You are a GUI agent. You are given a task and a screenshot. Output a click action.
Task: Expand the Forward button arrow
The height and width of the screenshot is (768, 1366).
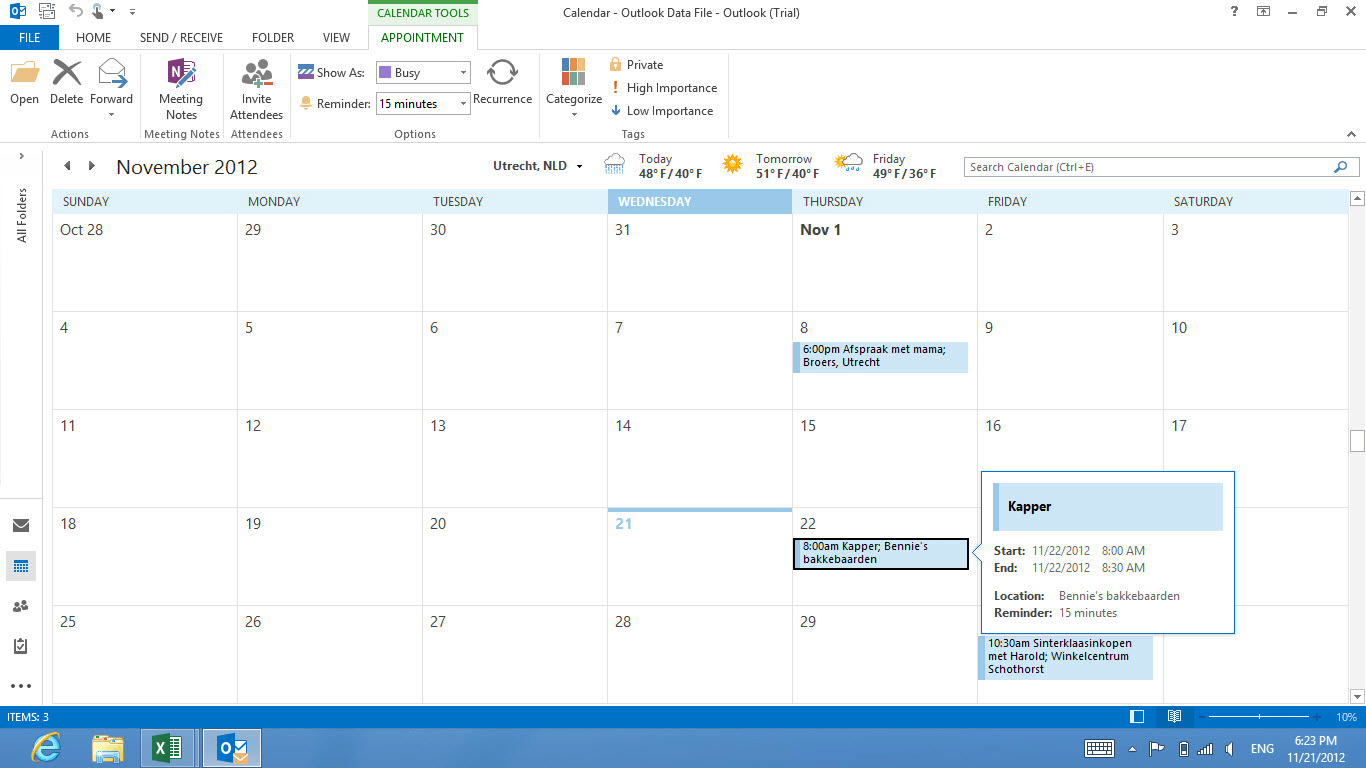pos(111,114)
